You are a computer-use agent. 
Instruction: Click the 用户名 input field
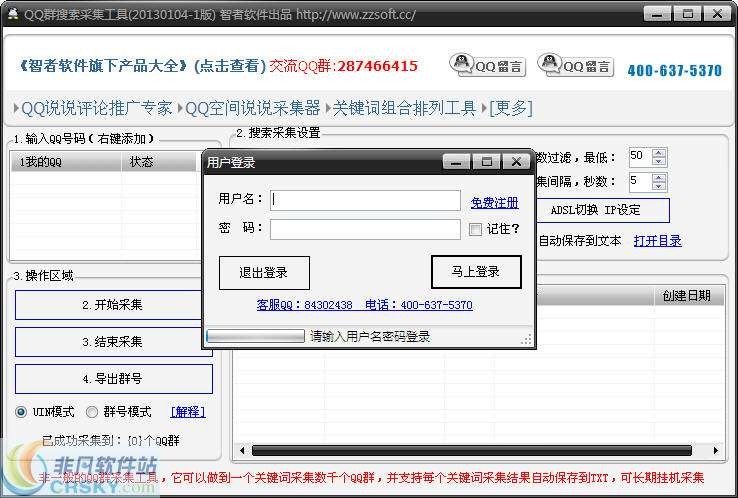(365, 200)
